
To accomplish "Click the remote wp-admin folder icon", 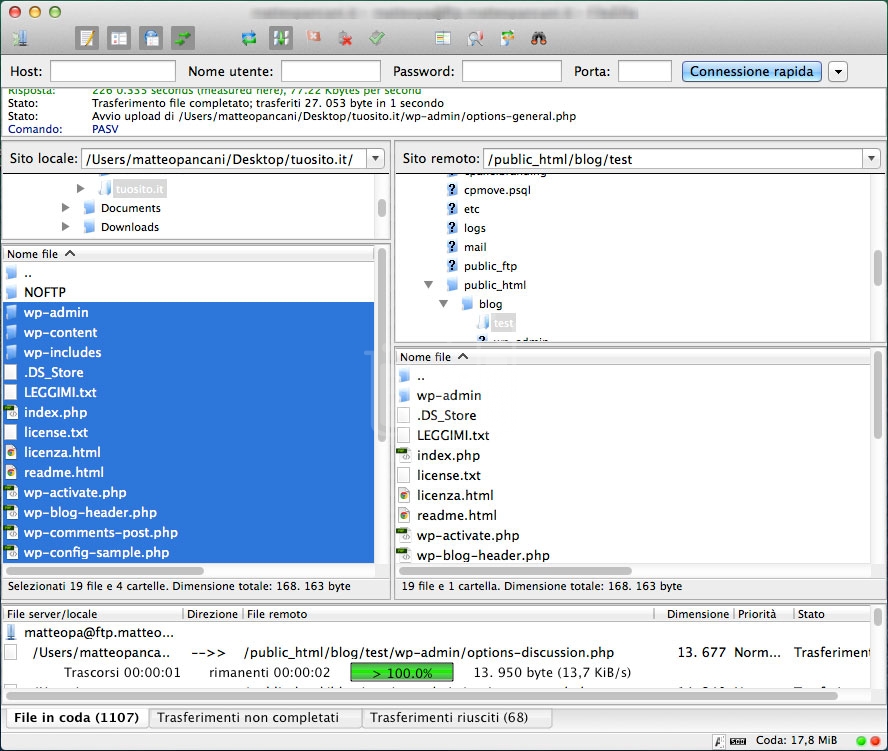I will [404, 395].
